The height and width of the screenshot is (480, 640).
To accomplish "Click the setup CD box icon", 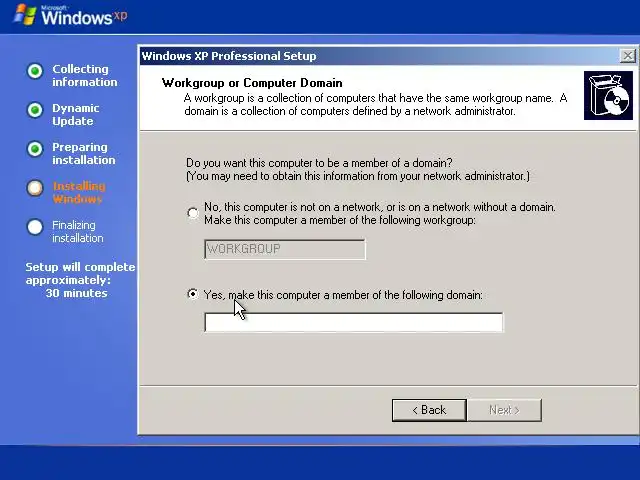I will pos(608,96).
